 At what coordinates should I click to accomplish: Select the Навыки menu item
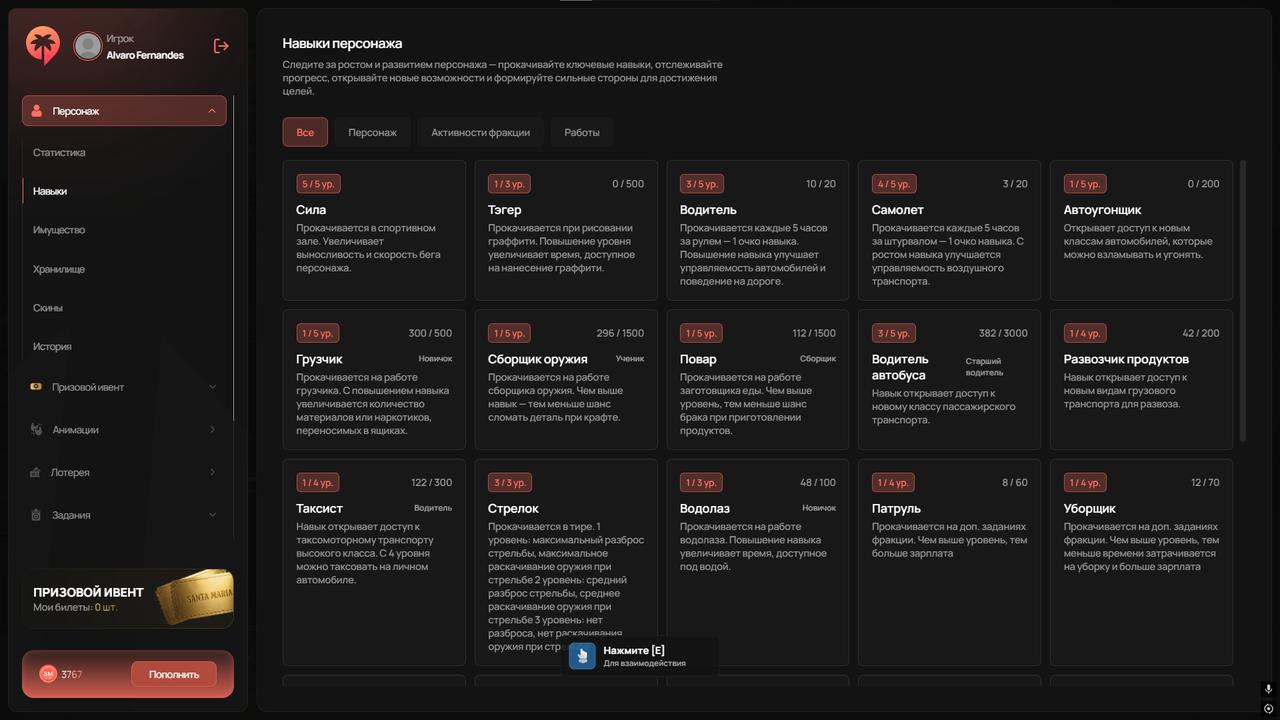(x=50, y=191)
